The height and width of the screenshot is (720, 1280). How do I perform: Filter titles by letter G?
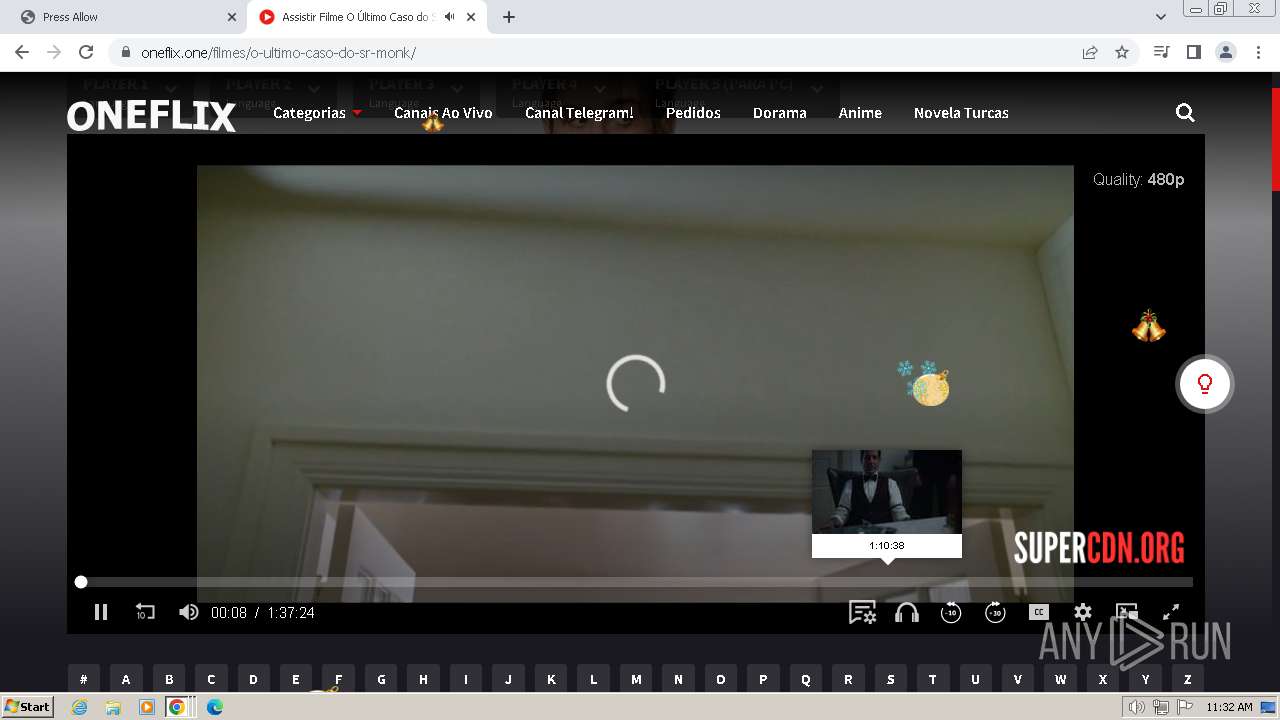coord(381,679)
